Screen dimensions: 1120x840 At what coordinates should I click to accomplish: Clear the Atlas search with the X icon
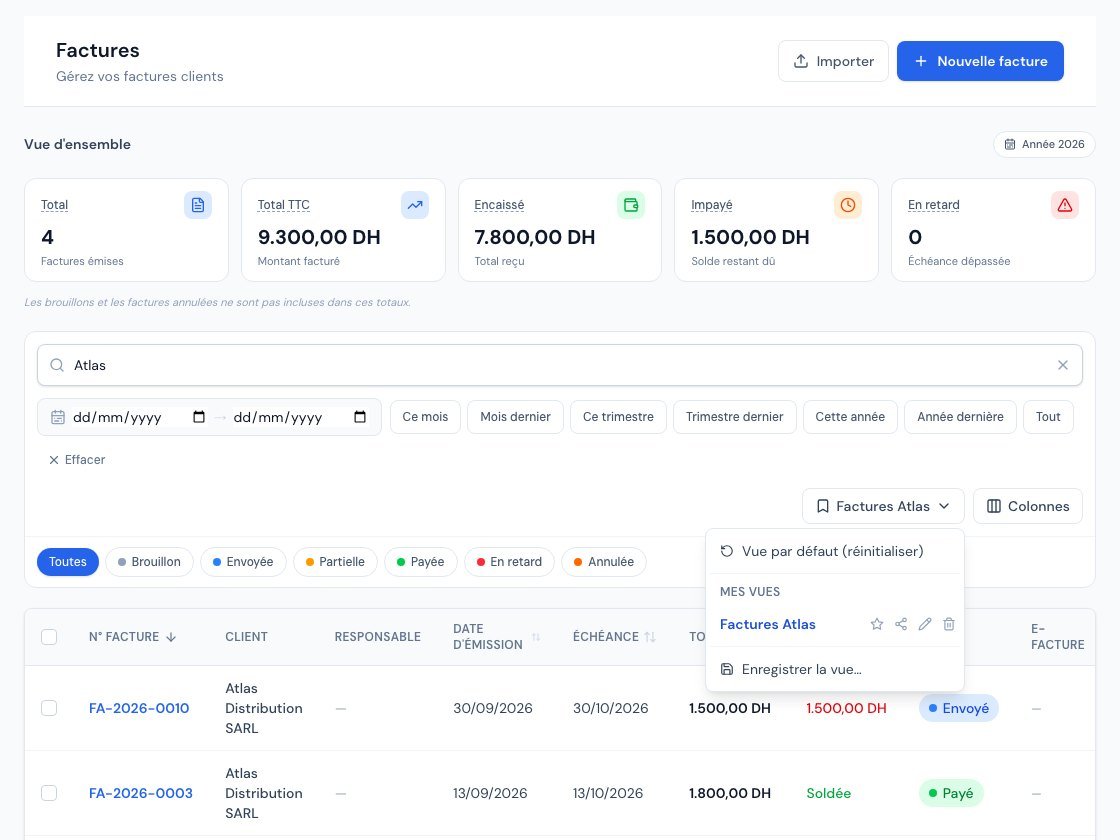click(1063, 365)
